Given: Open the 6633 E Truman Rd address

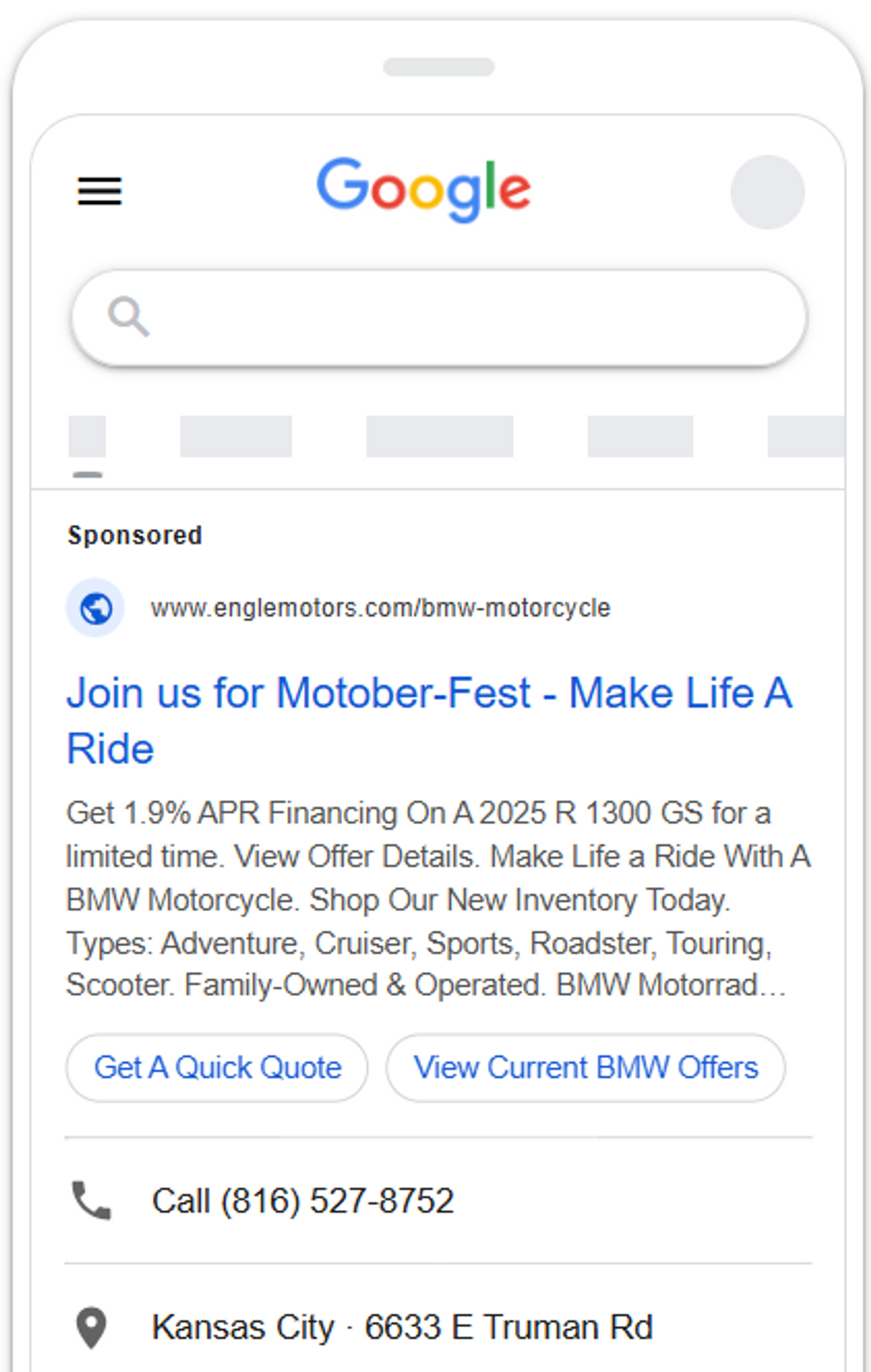Looking at the screenshot, I should (x=402, y=1327).
